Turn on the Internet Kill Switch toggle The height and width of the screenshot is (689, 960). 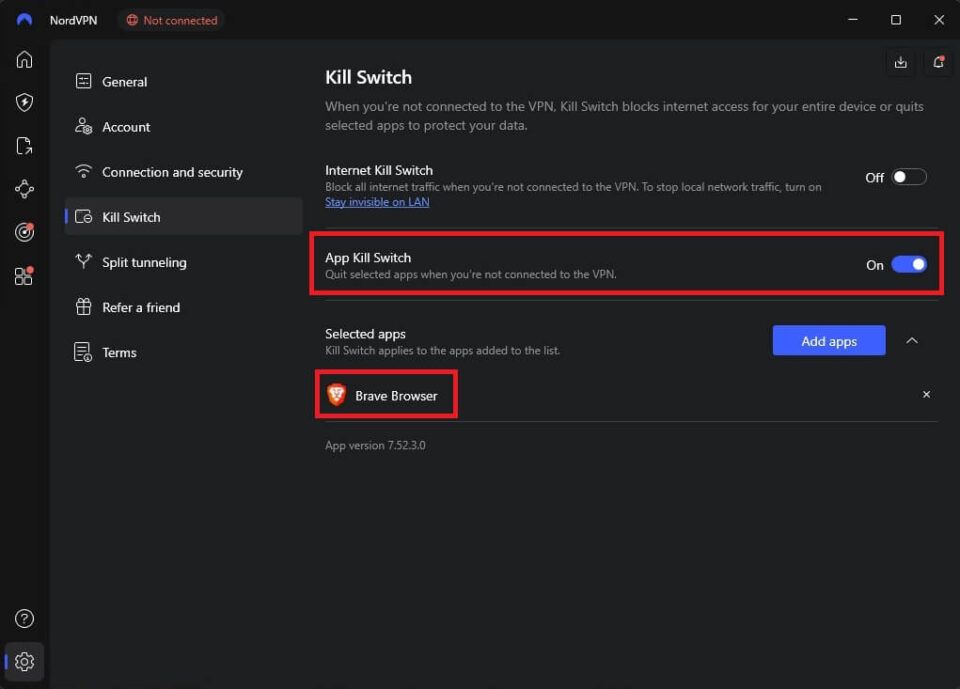[909, 177]
